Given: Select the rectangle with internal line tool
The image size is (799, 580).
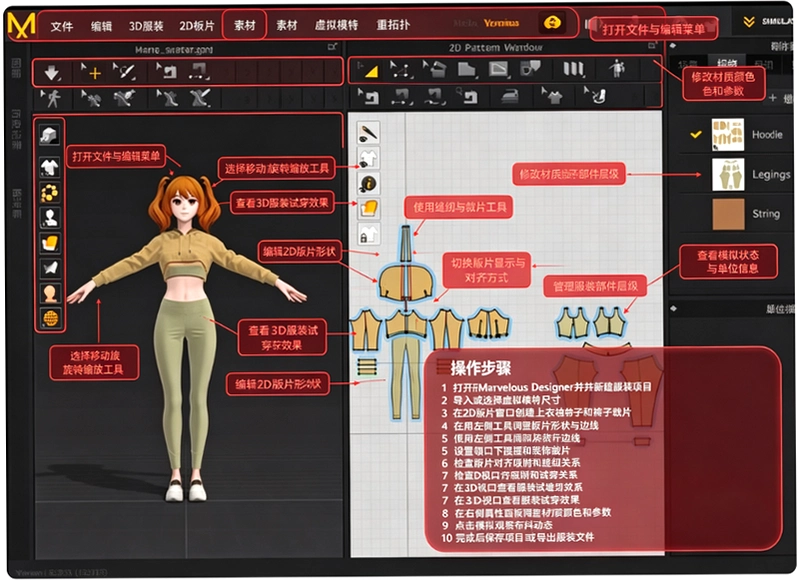Looking at the screenshot, I should [x=498, y=69].
